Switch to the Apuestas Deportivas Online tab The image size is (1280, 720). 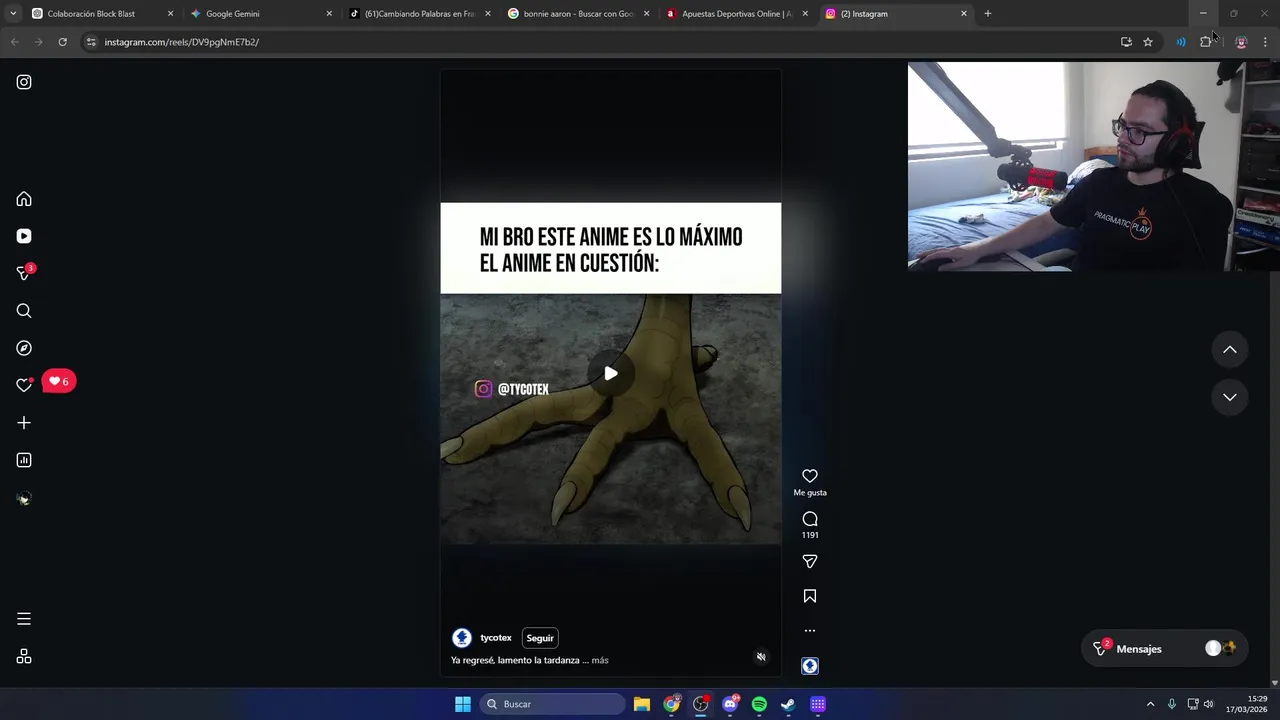coord(738,14)
